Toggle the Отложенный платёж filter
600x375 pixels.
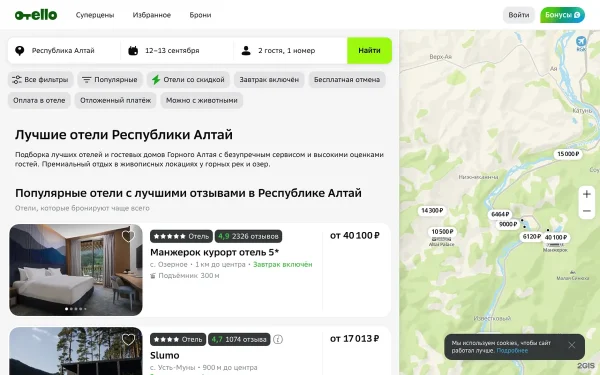[x=115, y=100]
